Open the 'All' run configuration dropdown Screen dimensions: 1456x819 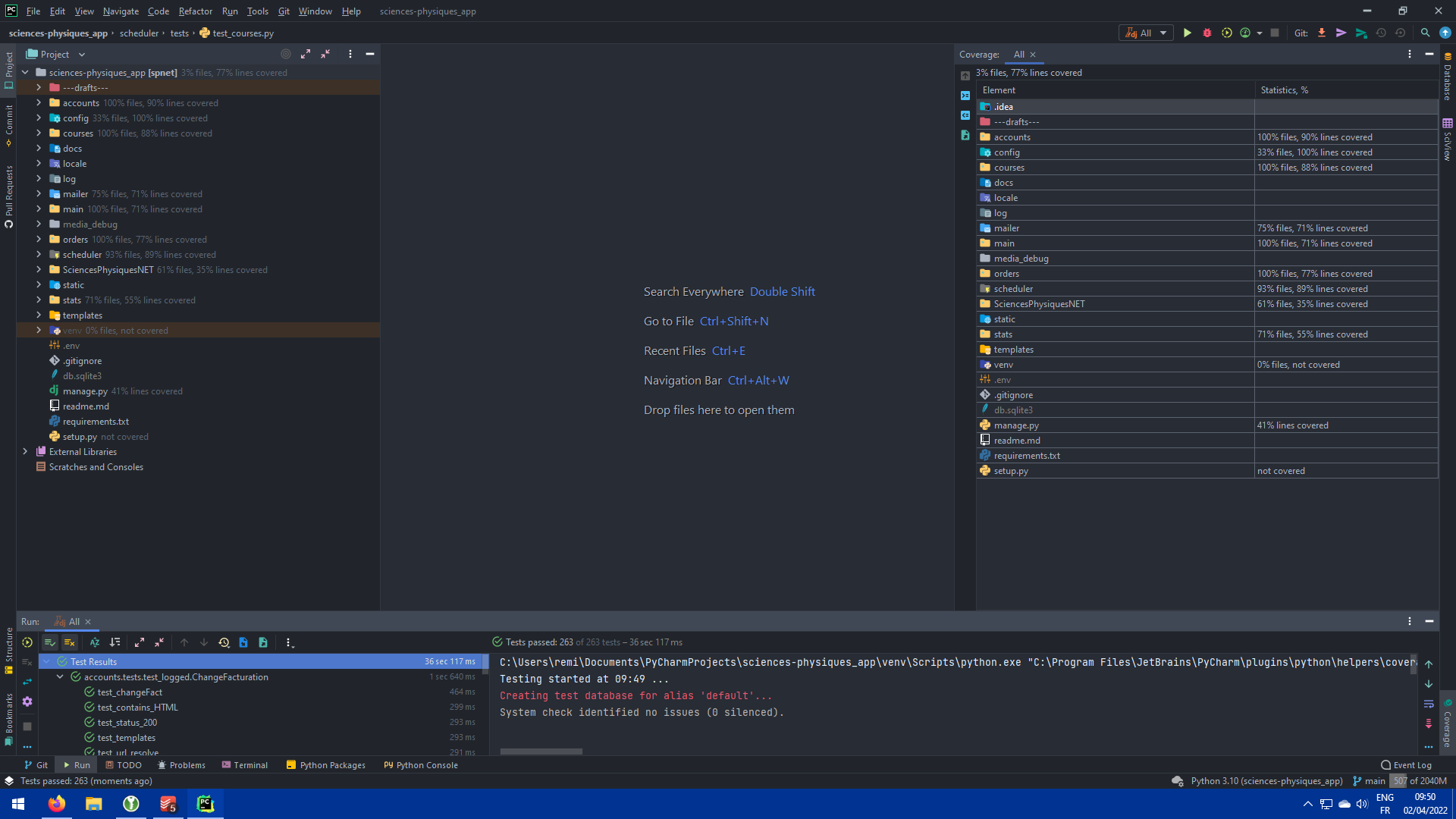click(1146, 33)
